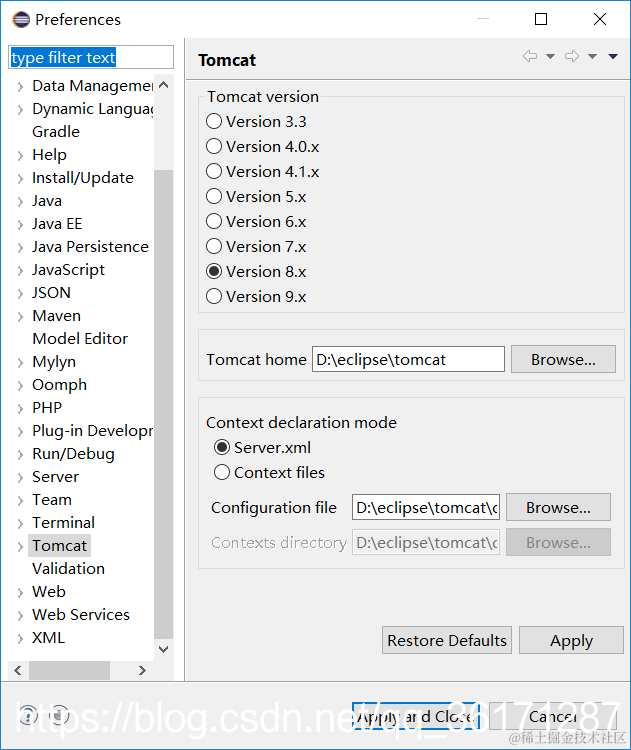
Task: Close the Preferences dialog window
Action: (599, 19)
